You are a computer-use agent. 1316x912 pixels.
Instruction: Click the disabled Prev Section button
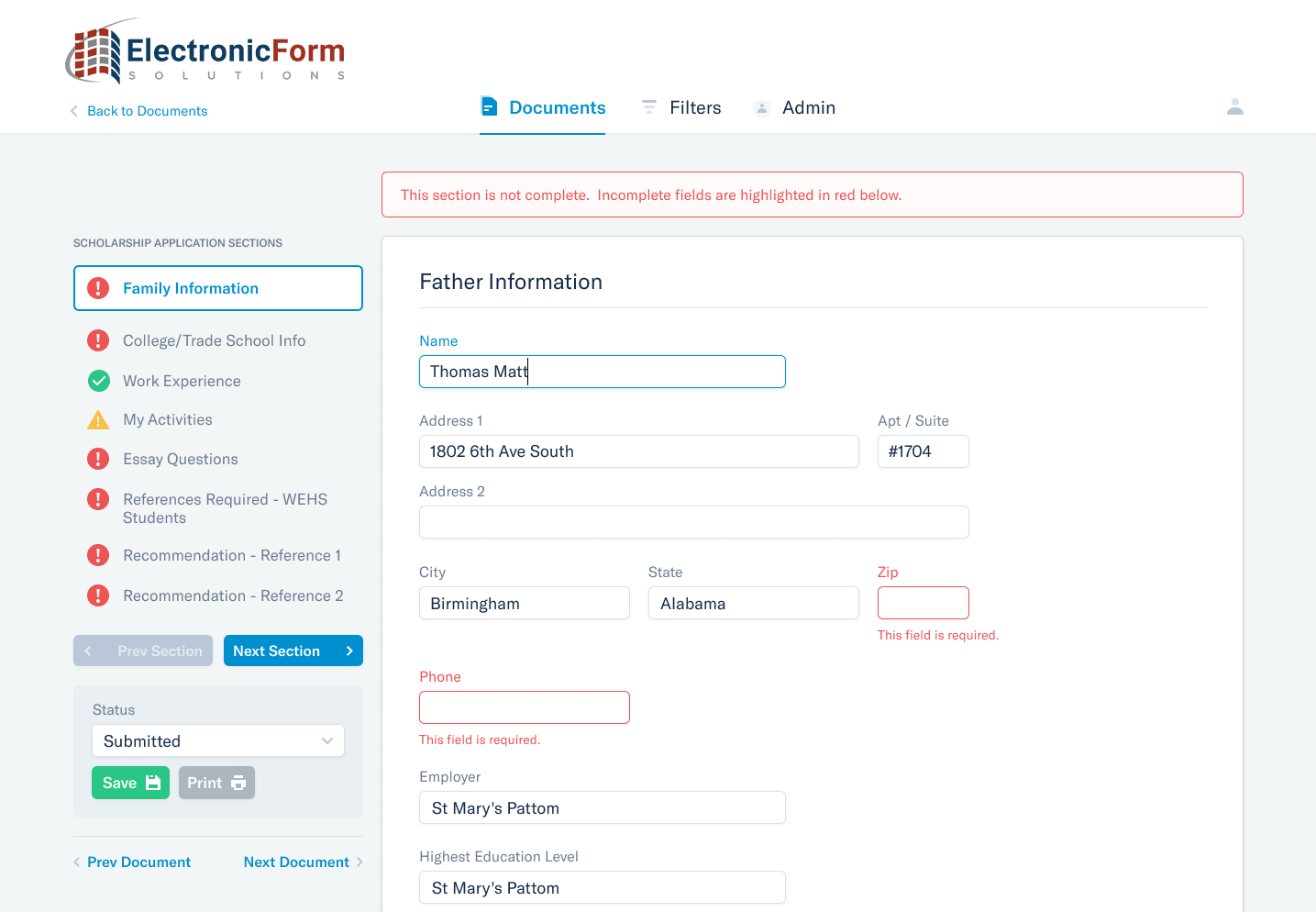(x=142, y=651)
